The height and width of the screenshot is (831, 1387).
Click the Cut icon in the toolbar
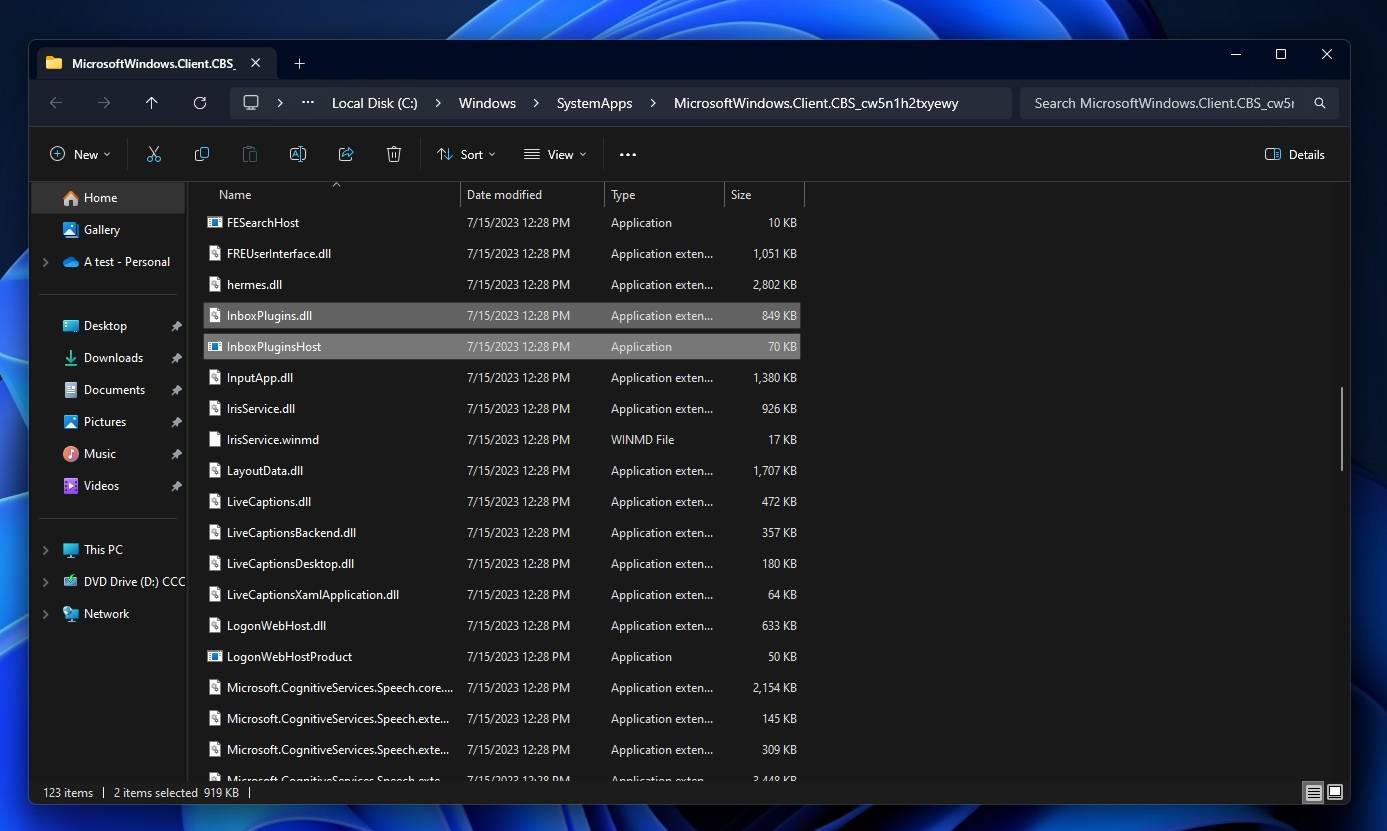pyautogui.click(x=153, y=154)
